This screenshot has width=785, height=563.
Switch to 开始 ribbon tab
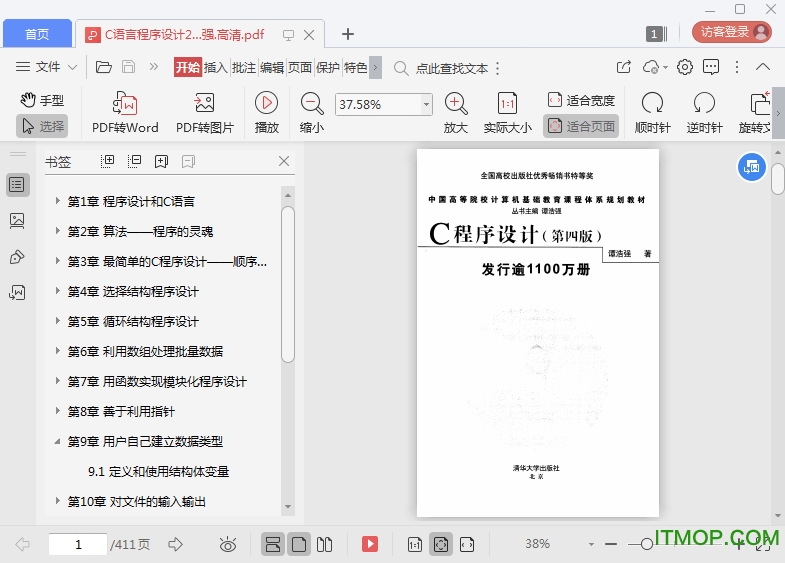pyautogui.click(x=187, y=67)
